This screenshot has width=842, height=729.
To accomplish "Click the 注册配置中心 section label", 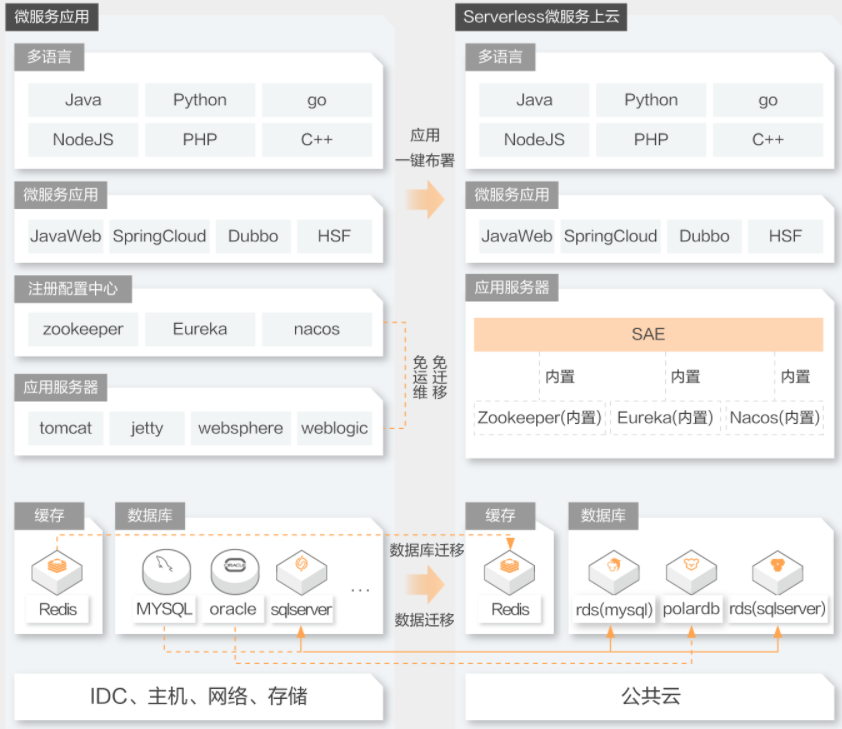I will point(73,289).
